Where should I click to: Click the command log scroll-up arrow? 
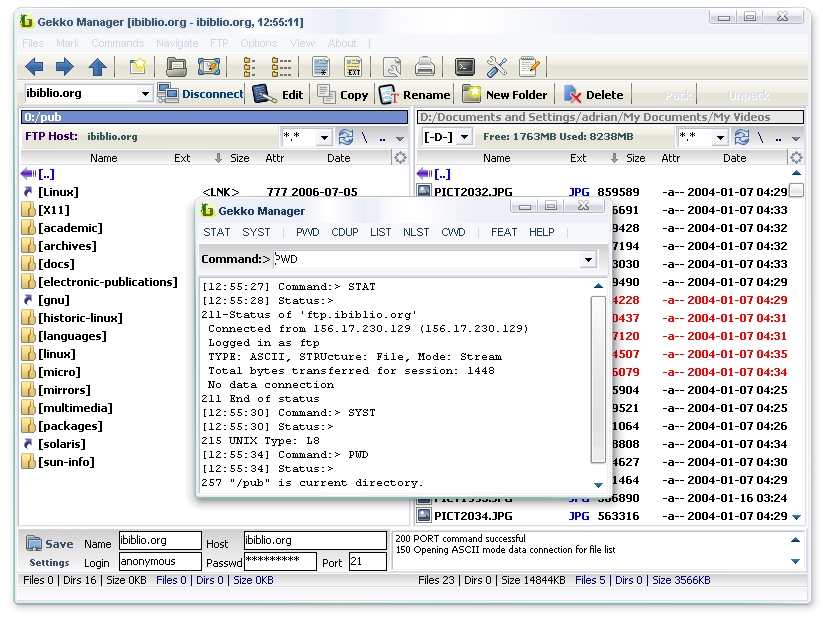coord(598,286)
